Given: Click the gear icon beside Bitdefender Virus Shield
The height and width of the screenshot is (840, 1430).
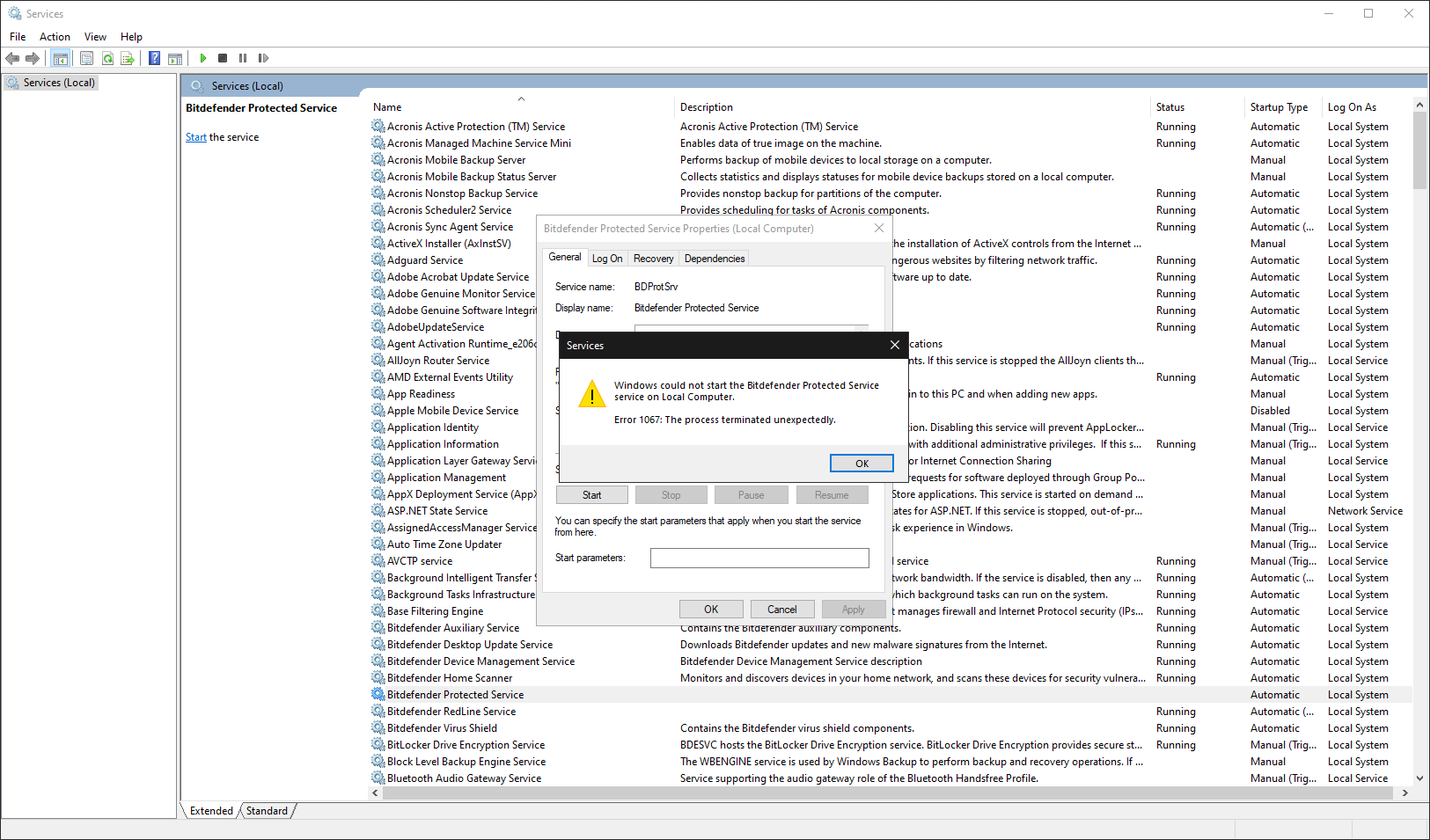Looking at the screenshot, I should (x=378, y=727).
